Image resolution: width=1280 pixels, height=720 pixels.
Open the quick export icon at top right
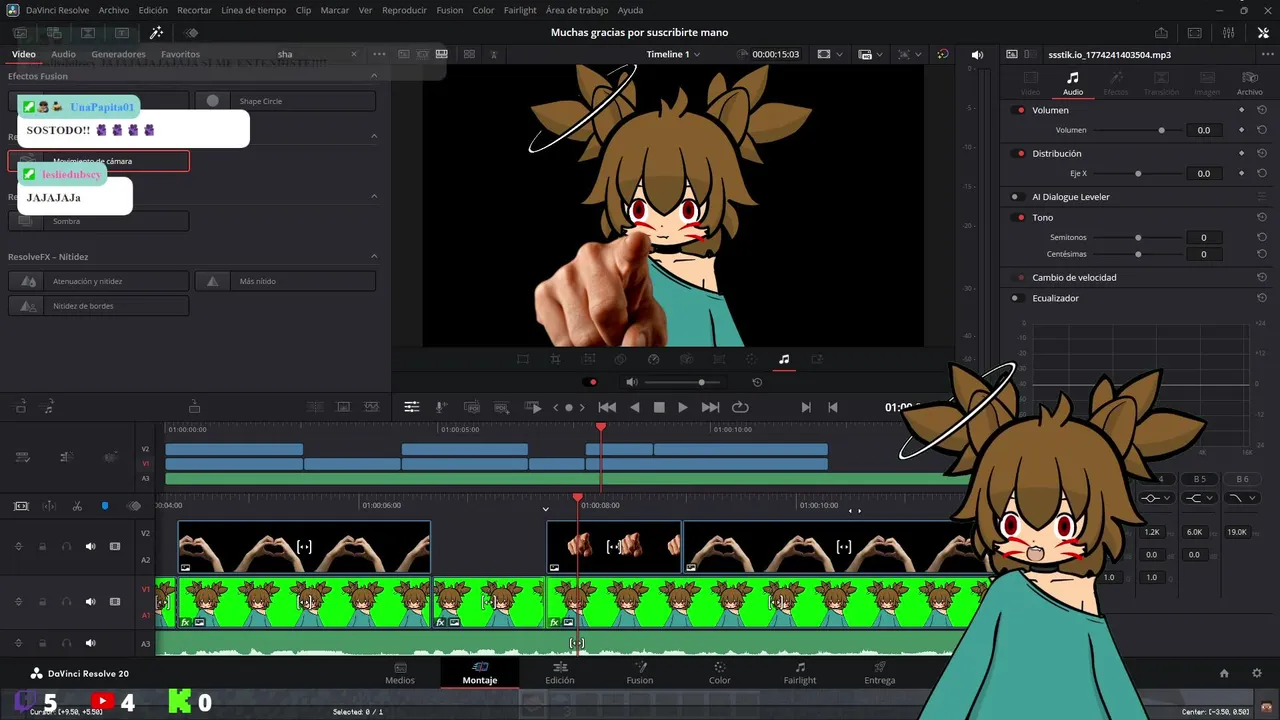pyautogui.click(x=1161, y=33)
